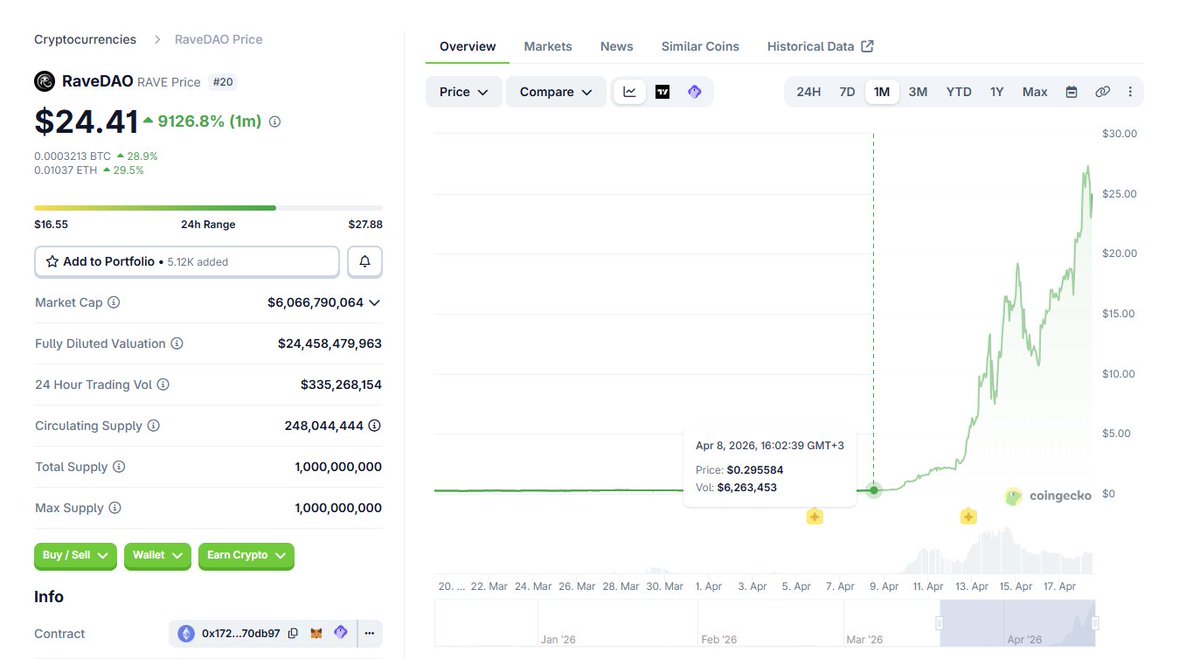Screen dimensions: 1200x659
Task: Select the line chart view icon
Action: point(630,92)
